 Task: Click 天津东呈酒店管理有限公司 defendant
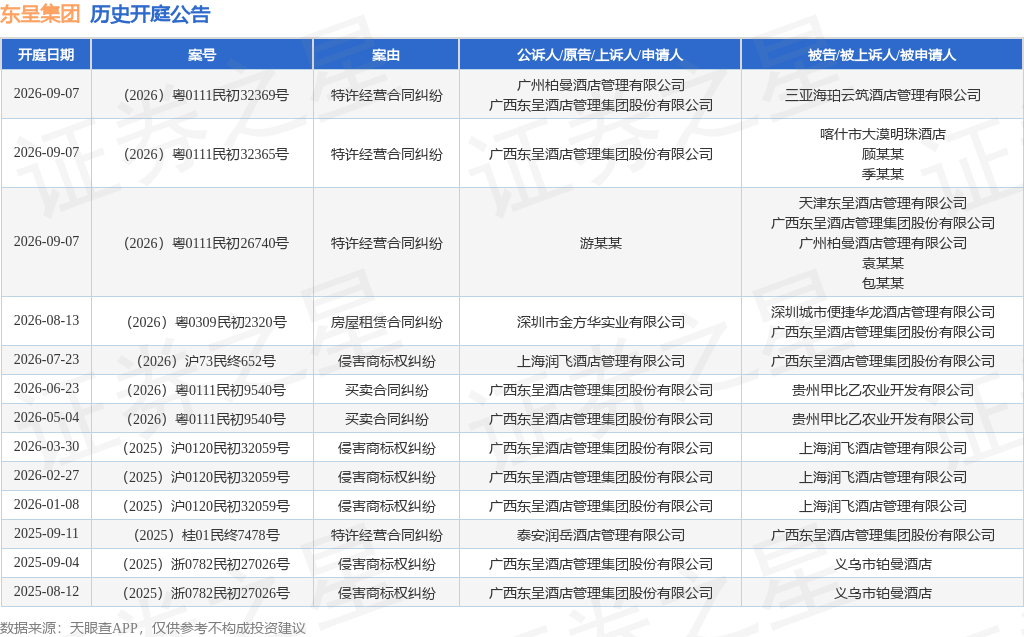point(882,203)
